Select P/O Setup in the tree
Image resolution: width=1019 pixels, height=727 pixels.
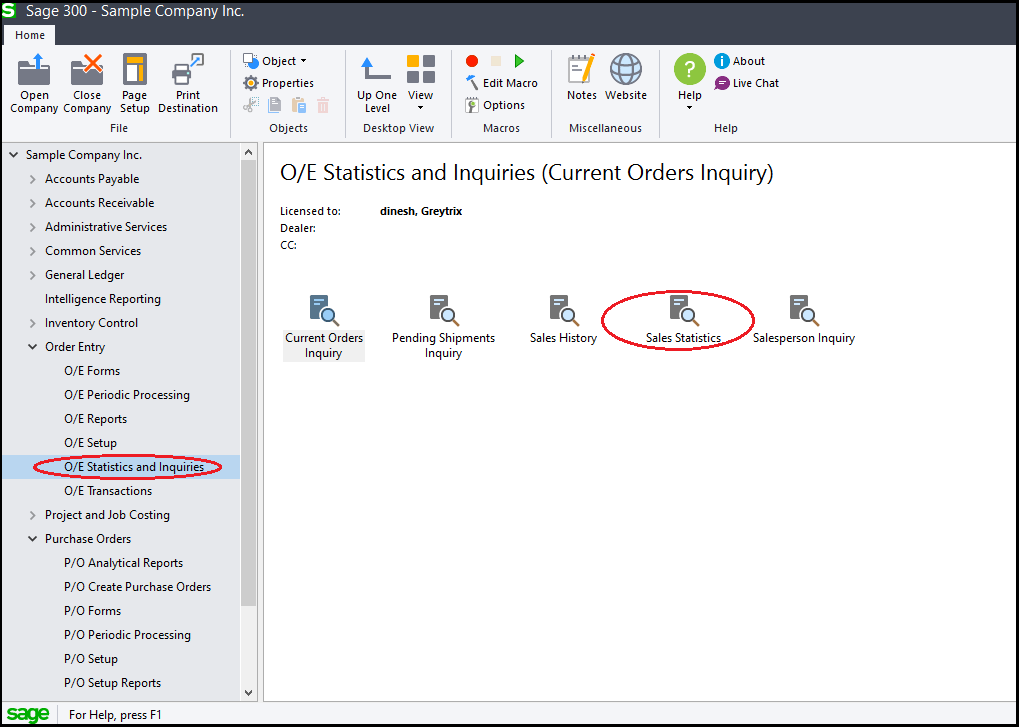tap(91, 659)
